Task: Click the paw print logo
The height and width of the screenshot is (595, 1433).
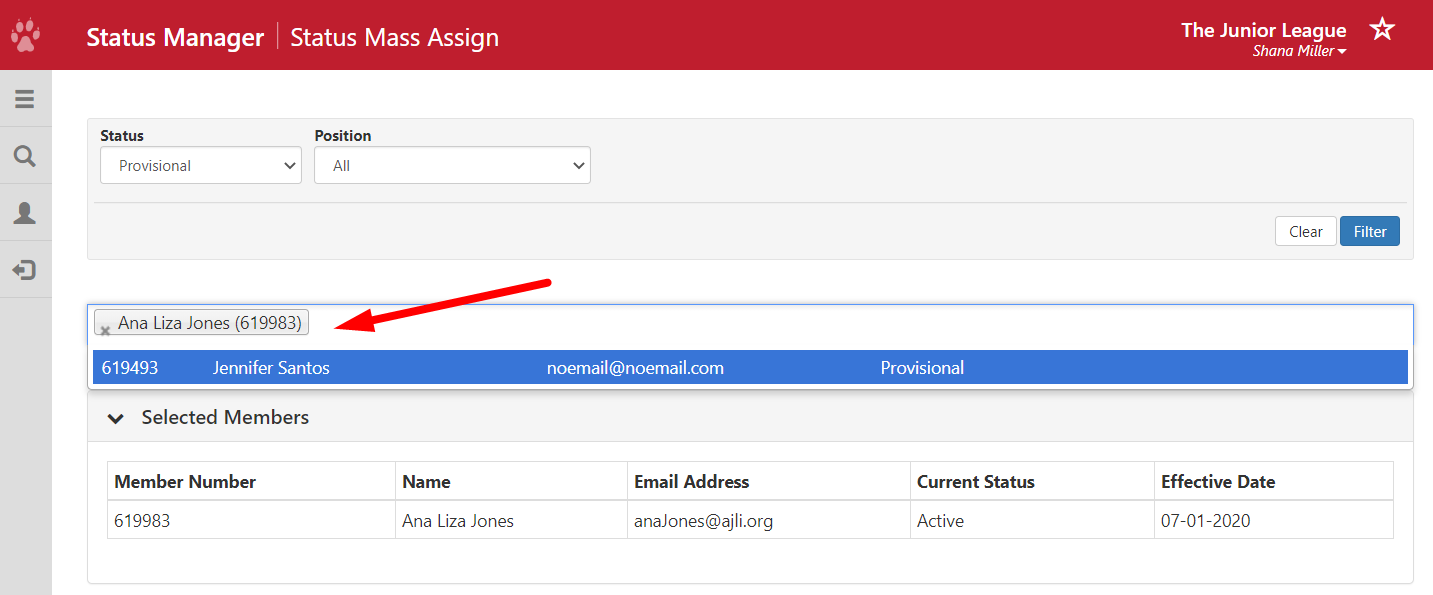Action: click(x=25, y=35)
